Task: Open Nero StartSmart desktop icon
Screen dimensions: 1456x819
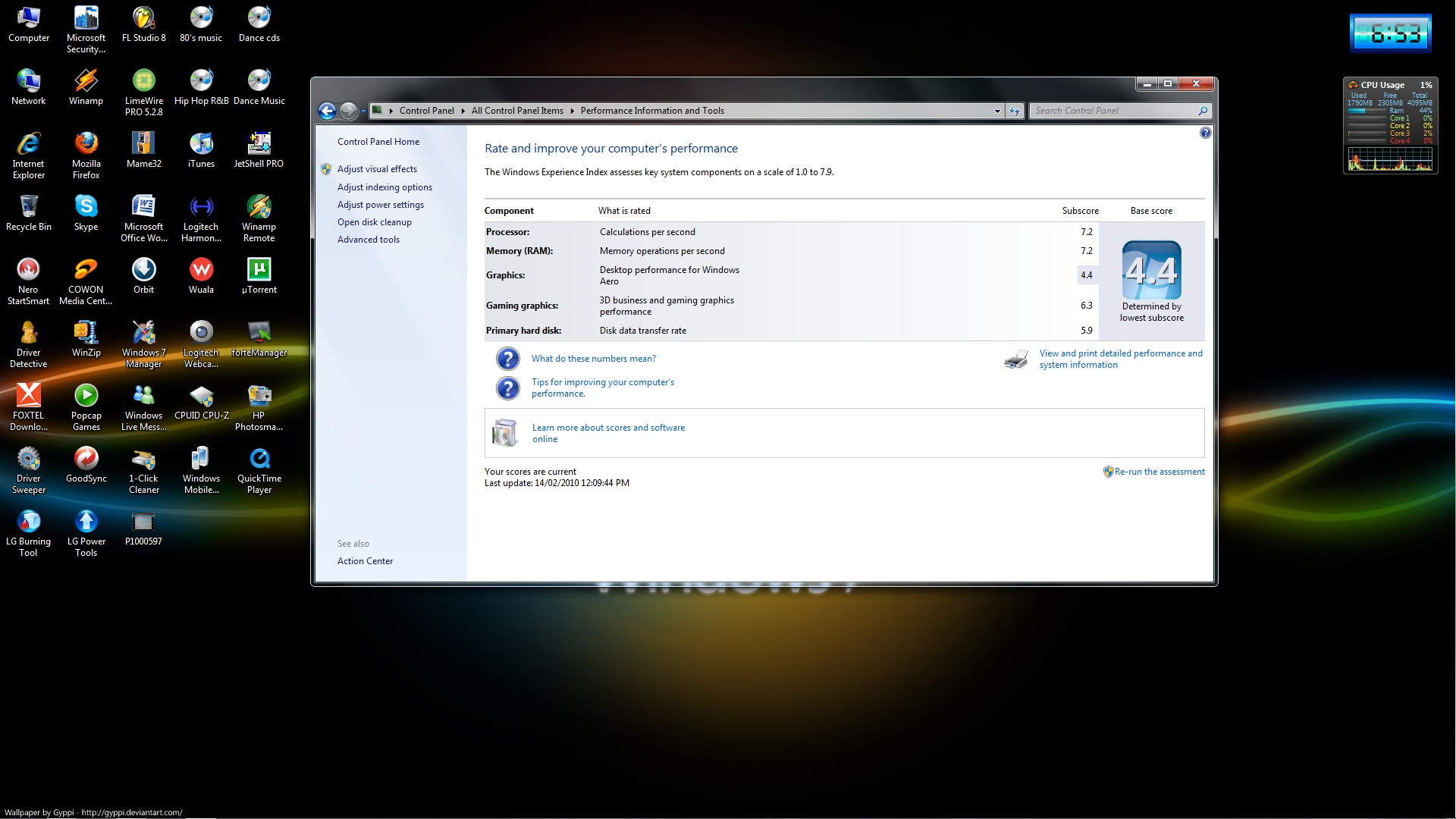Action: [x=29, y=281]
